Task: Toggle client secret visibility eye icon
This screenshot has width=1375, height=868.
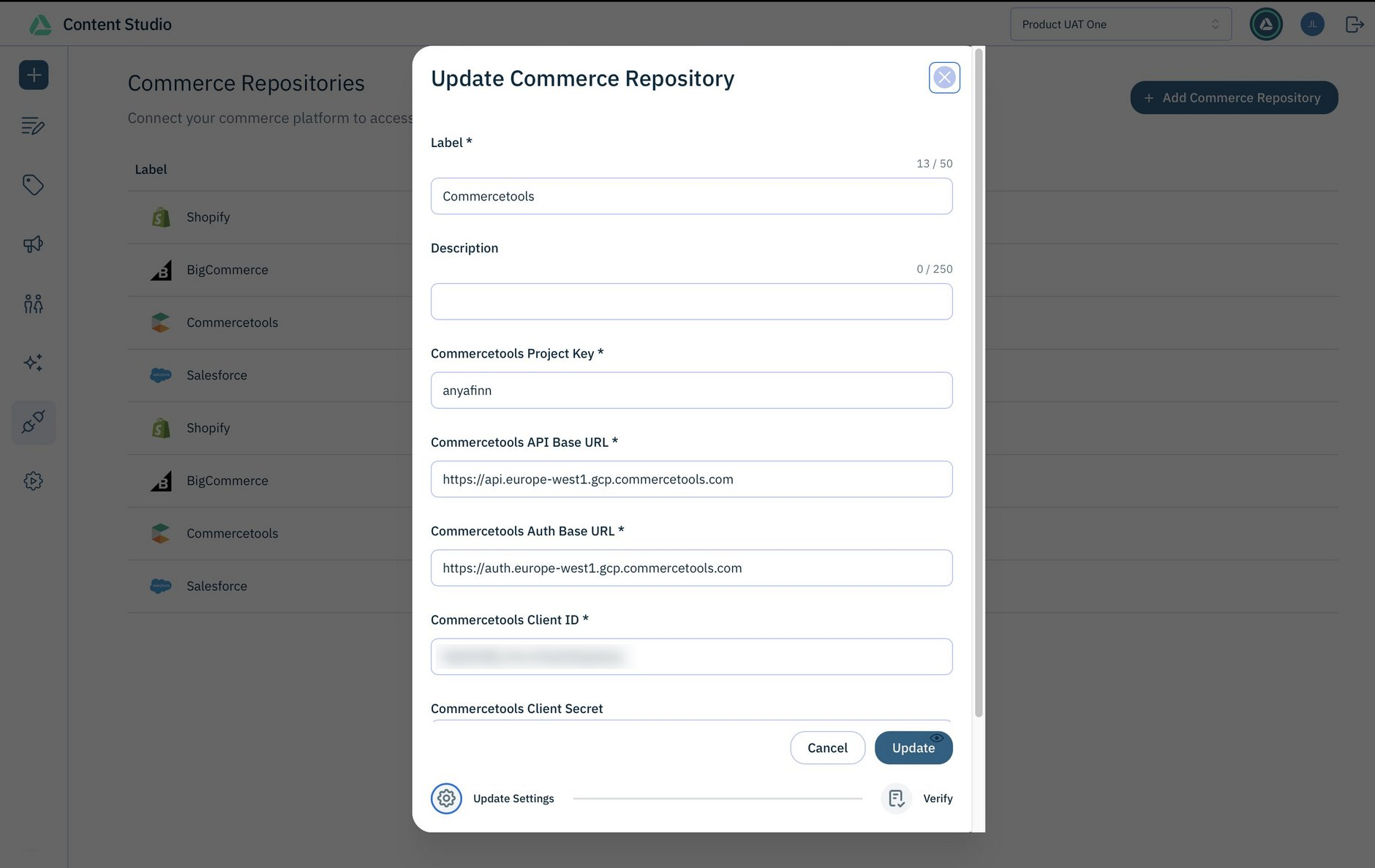Action: pyautogui.click(x=936, y=738)
